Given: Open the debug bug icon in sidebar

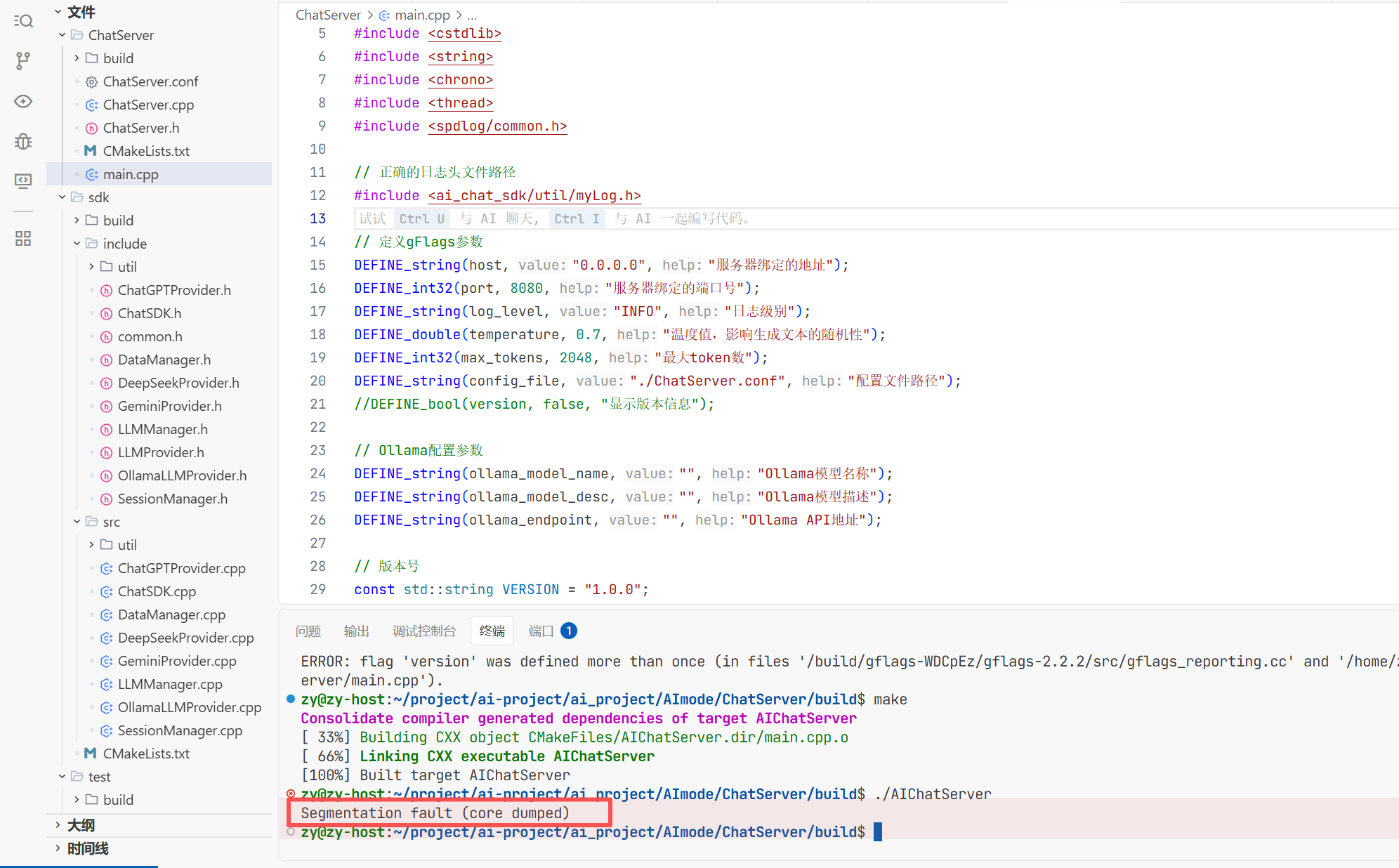Looking at the screenshot, I should 23,141.
